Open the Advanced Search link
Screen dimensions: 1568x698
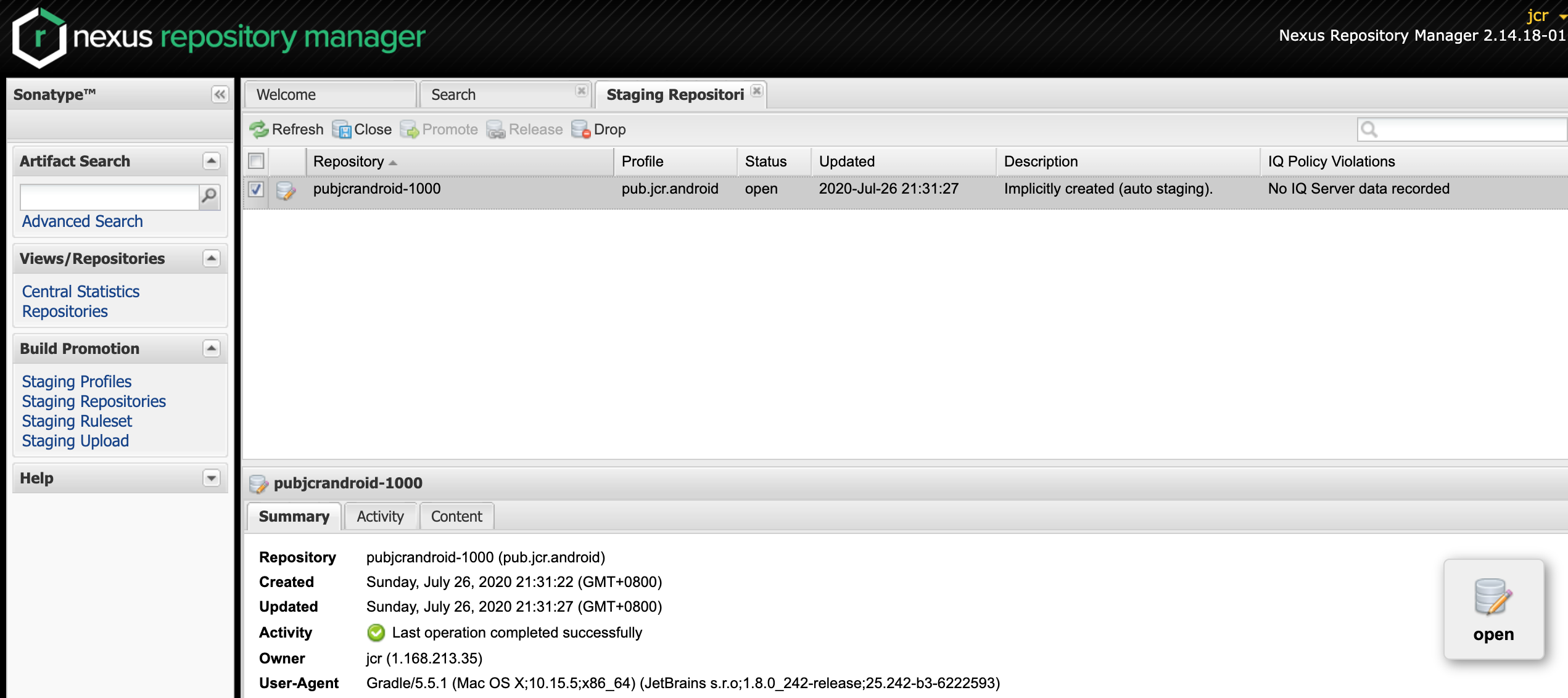click(x=82, y=221)
